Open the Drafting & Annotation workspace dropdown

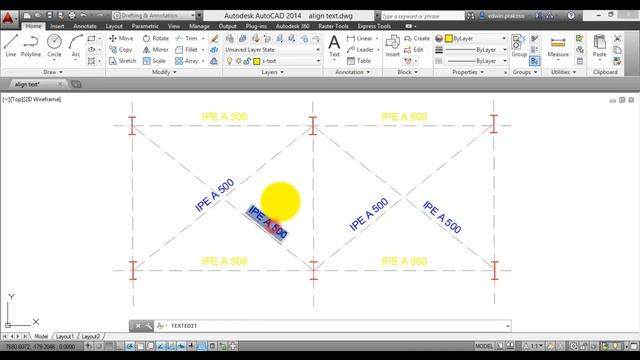tap(154, 16)
